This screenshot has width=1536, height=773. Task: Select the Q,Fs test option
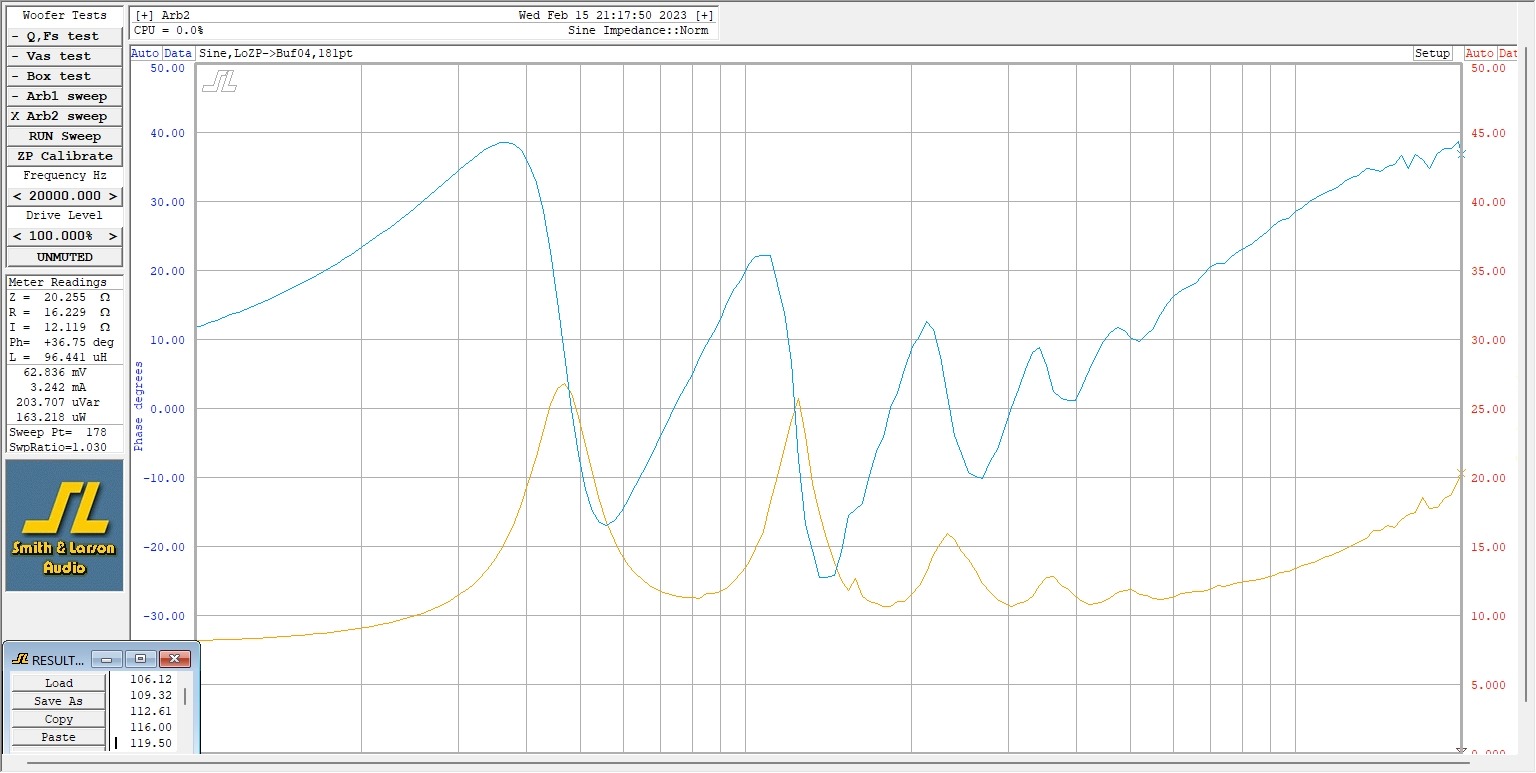click(65, 36)
